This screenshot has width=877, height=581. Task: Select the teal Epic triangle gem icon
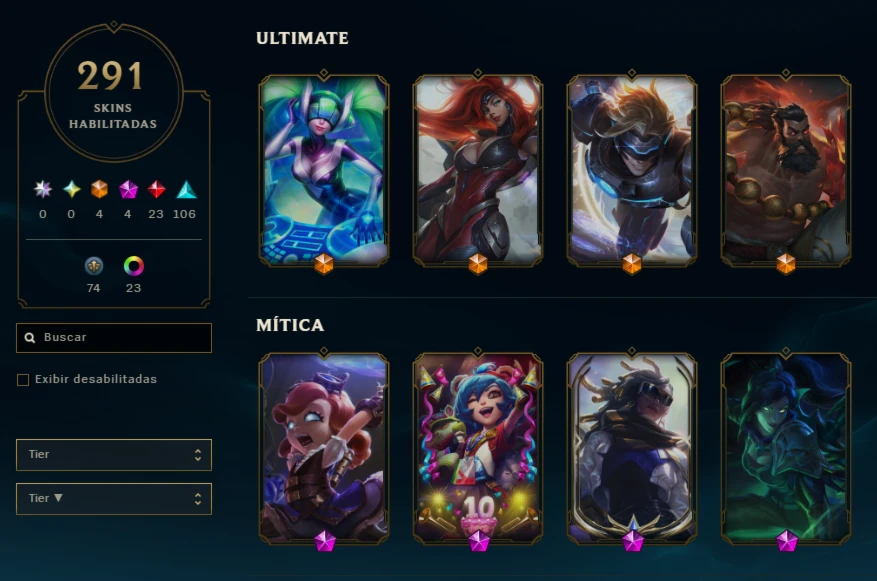point(186,190)
